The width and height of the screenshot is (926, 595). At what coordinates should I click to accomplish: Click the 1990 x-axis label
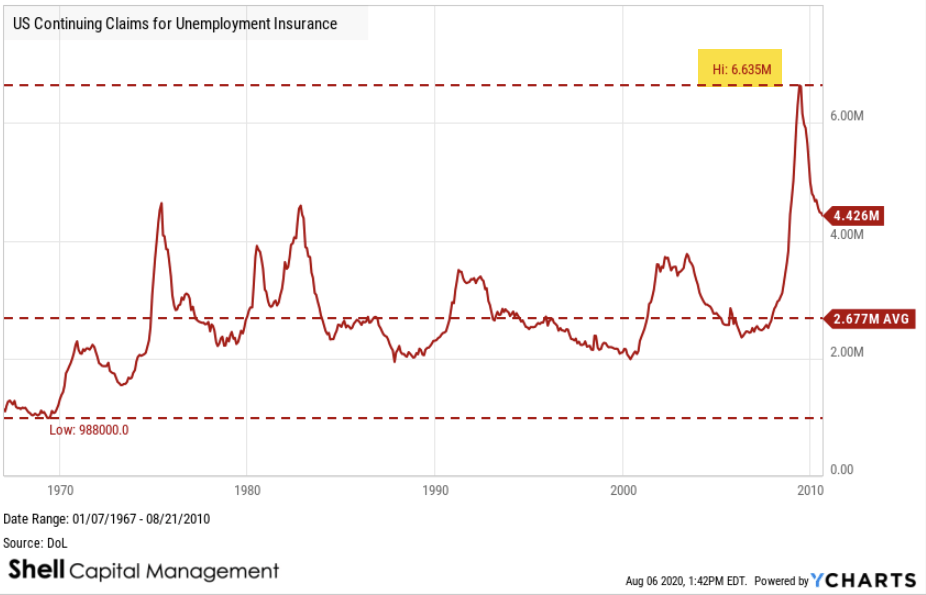435,491
